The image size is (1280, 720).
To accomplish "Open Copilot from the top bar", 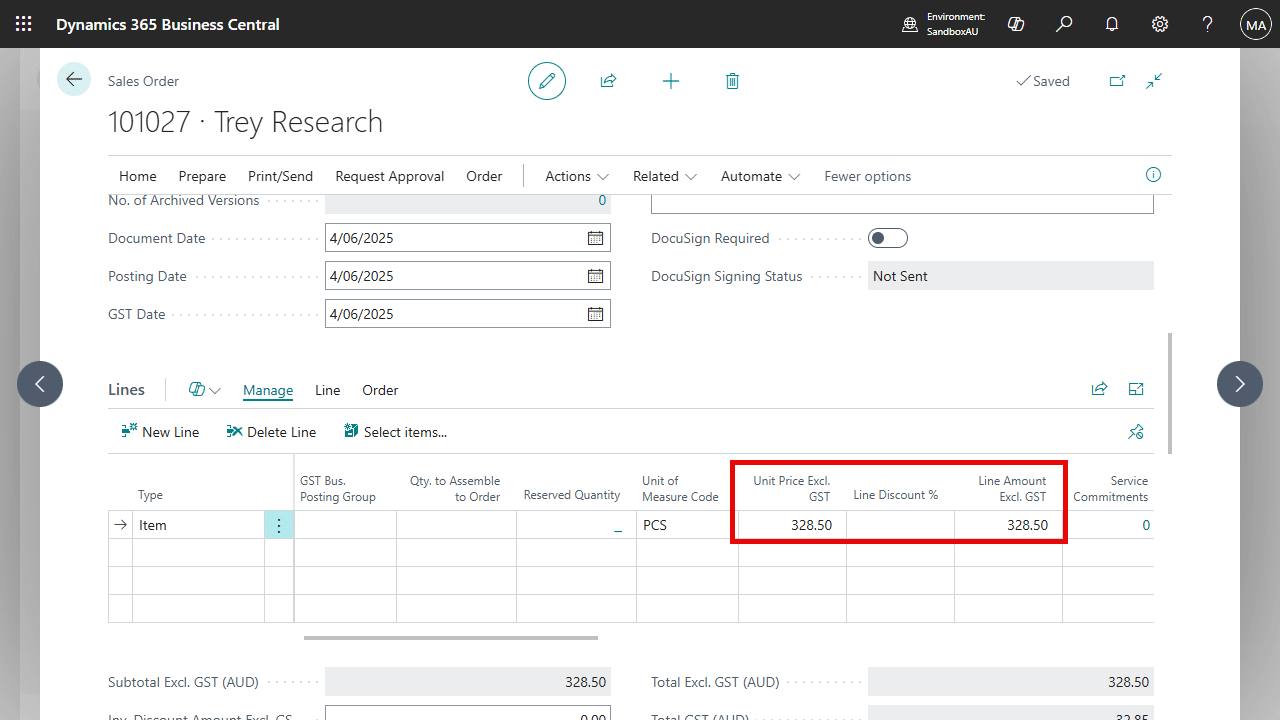I will pos(1016,24).
